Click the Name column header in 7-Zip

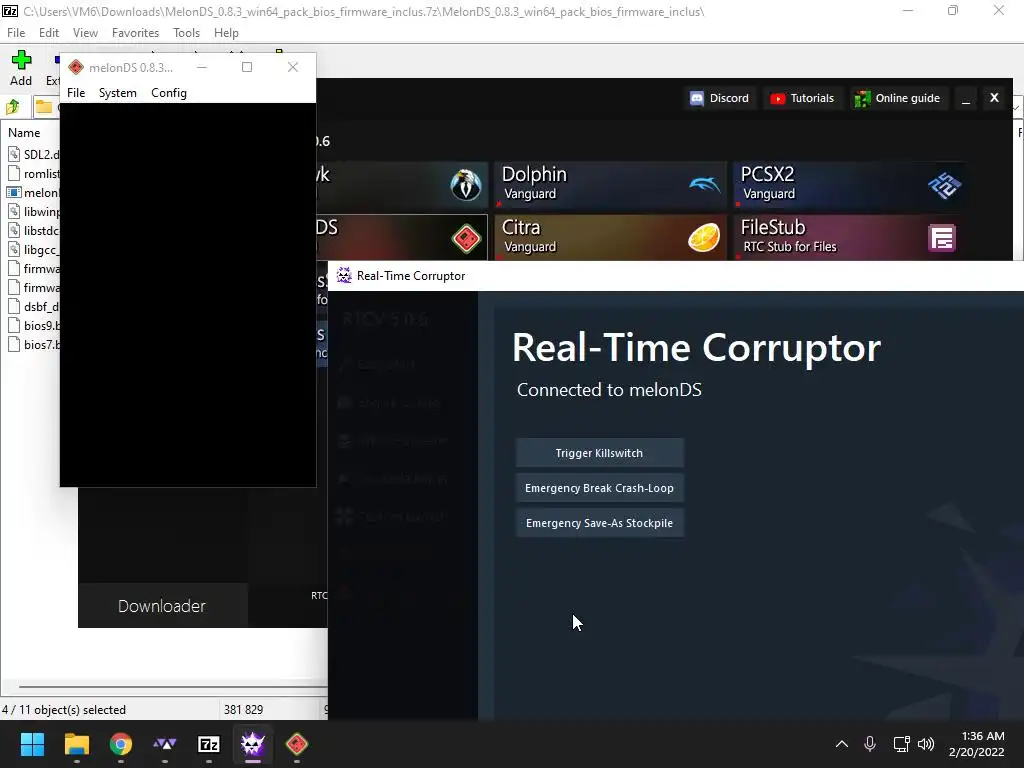(24, 133)
